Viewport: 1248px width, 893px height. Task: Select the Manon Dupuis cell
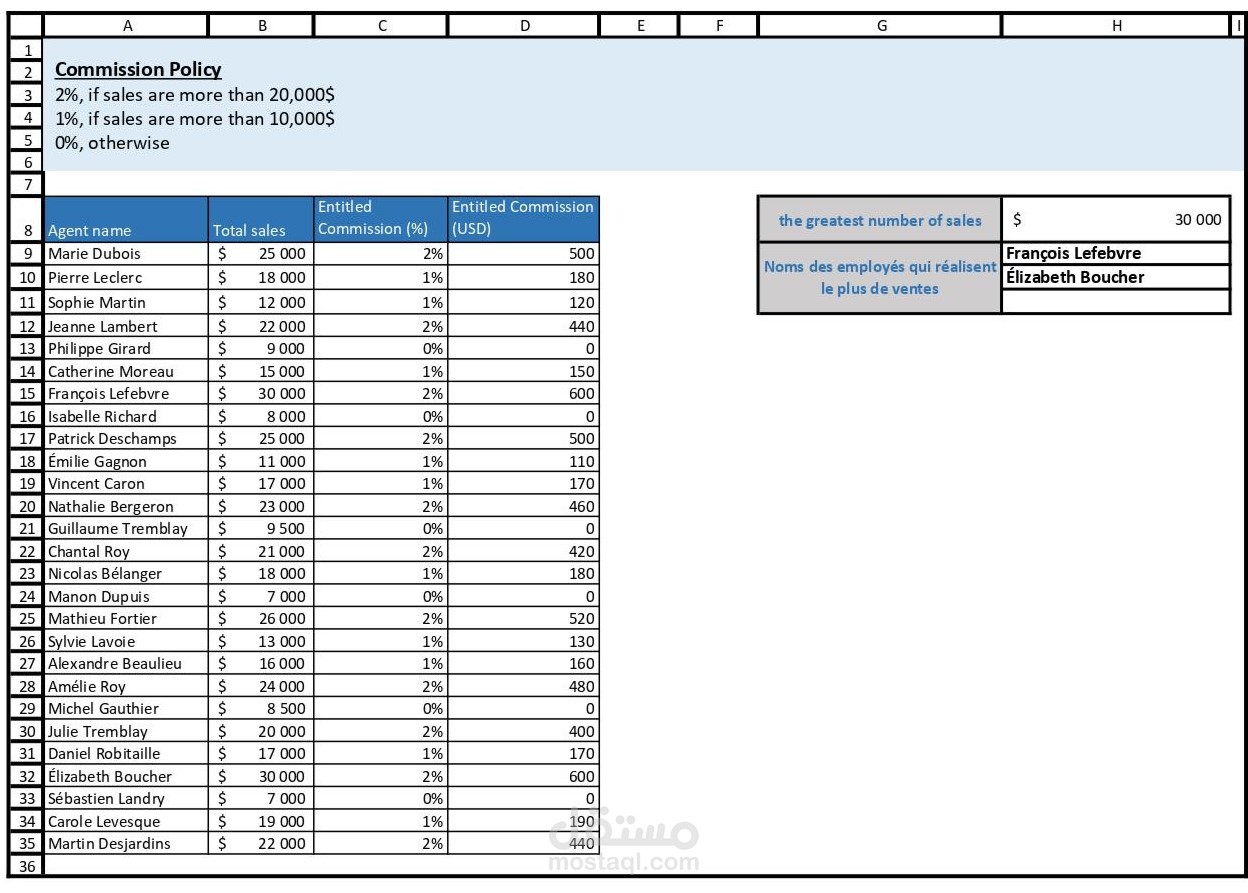(x=127, y=596)
